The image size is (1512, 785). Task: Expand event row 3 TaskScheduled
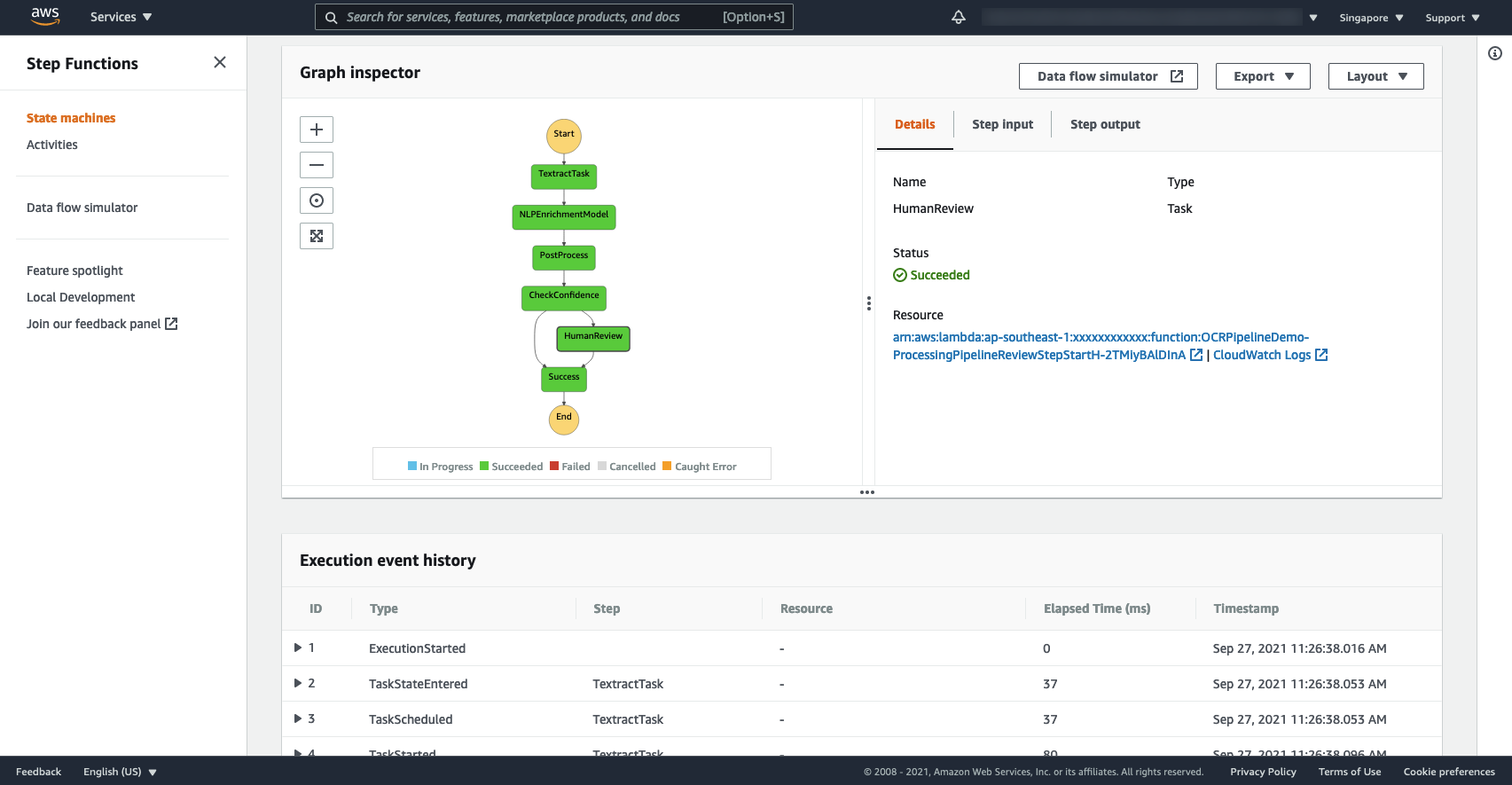298,718
